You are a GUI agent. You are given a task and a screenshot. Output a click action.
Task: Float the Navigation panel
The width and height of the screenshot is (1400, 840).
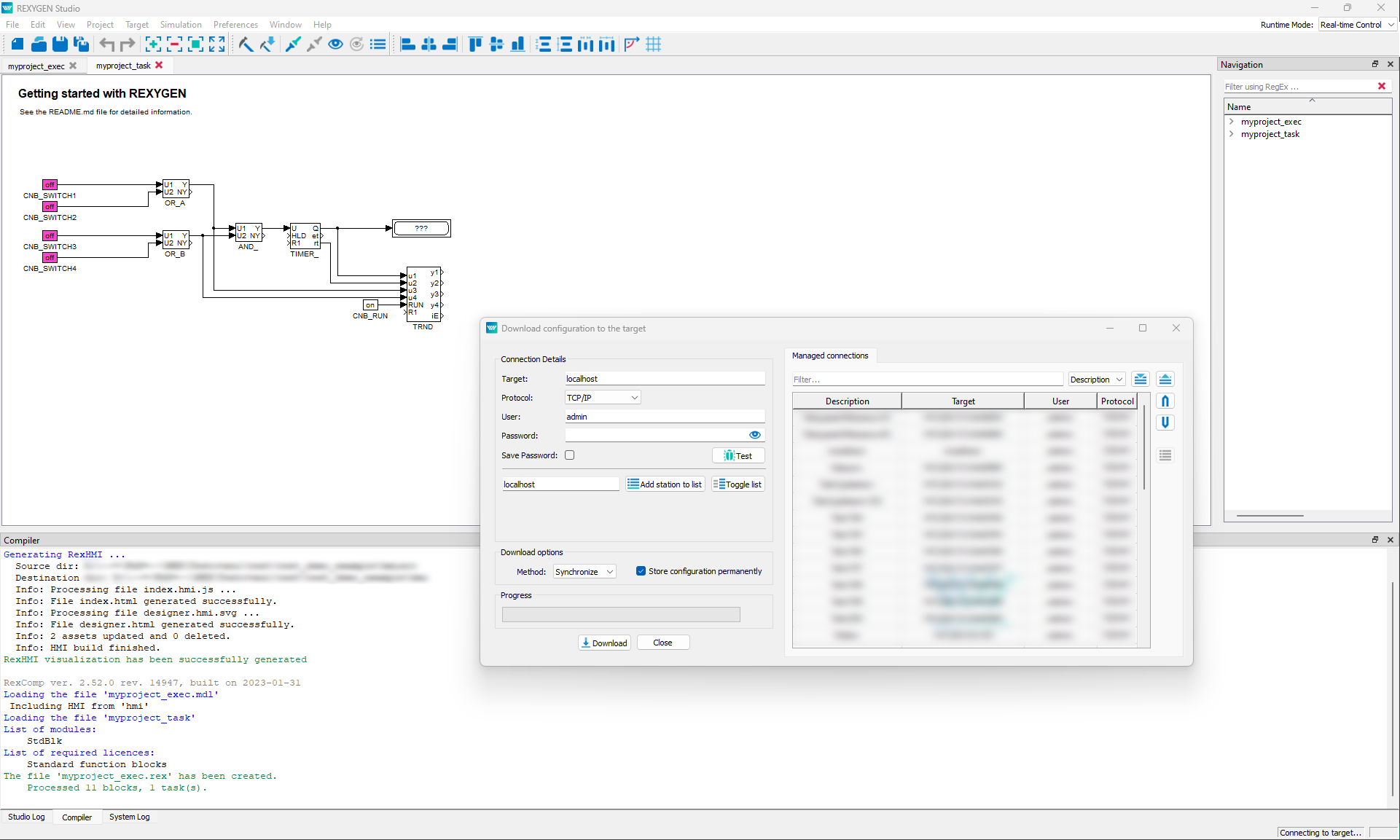click(1375, 64)
